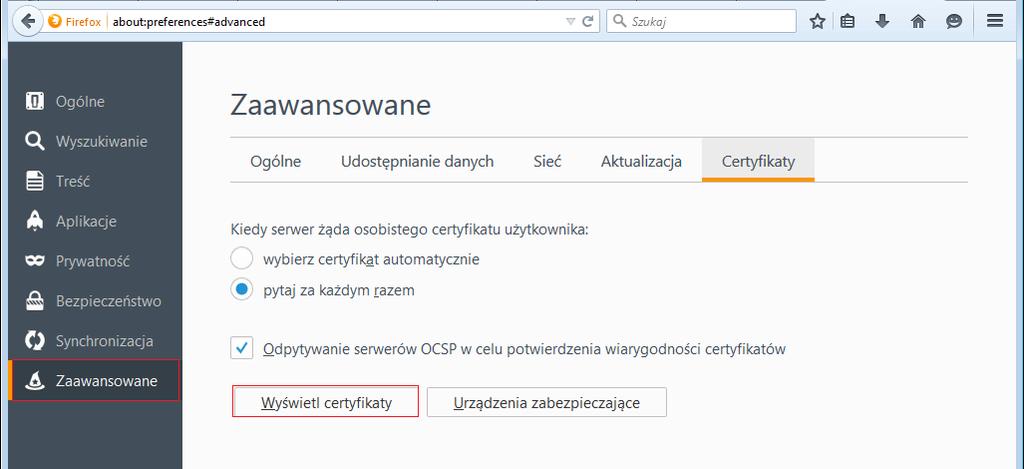Viewport: 1024px width, 469px height.
Task: Switch to the Ogólne subtab
Action: 276,161
